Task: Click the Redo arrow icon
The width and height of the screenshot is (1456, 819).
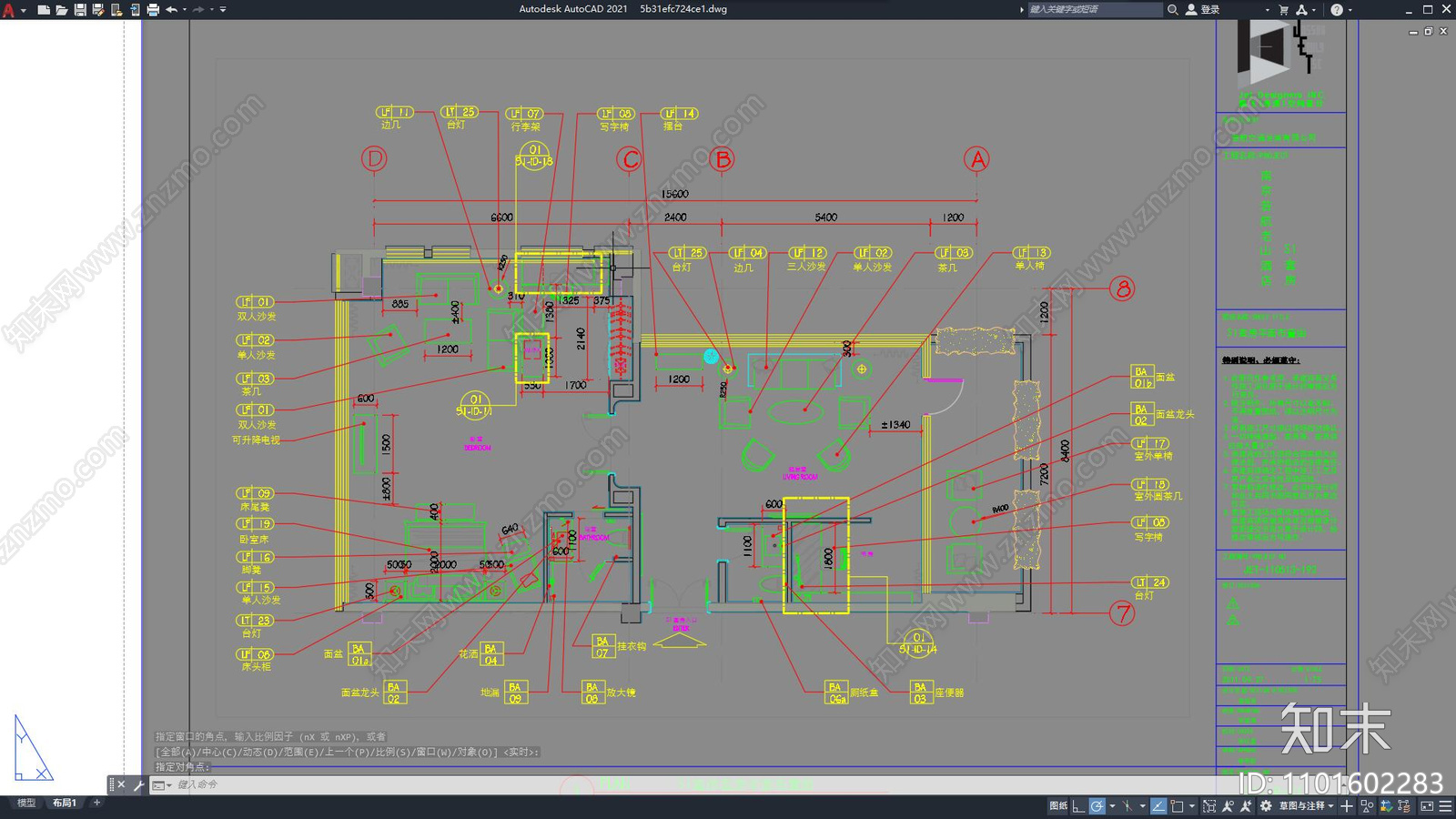Action: pos(198,9)
